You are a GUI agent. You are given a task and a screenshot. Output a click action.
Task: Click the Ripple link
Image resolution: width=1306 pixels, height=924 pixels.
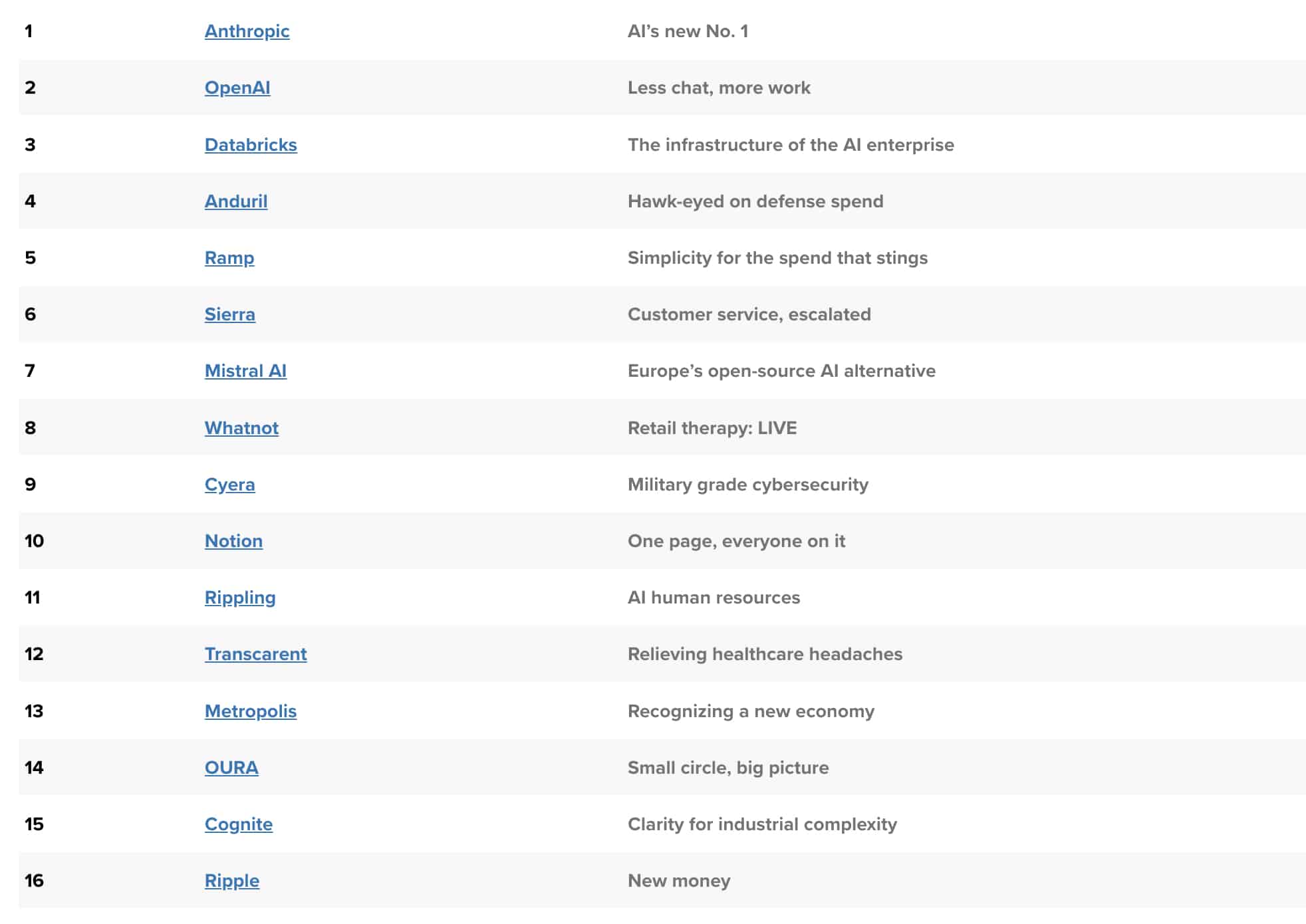[x=232, y=881]
